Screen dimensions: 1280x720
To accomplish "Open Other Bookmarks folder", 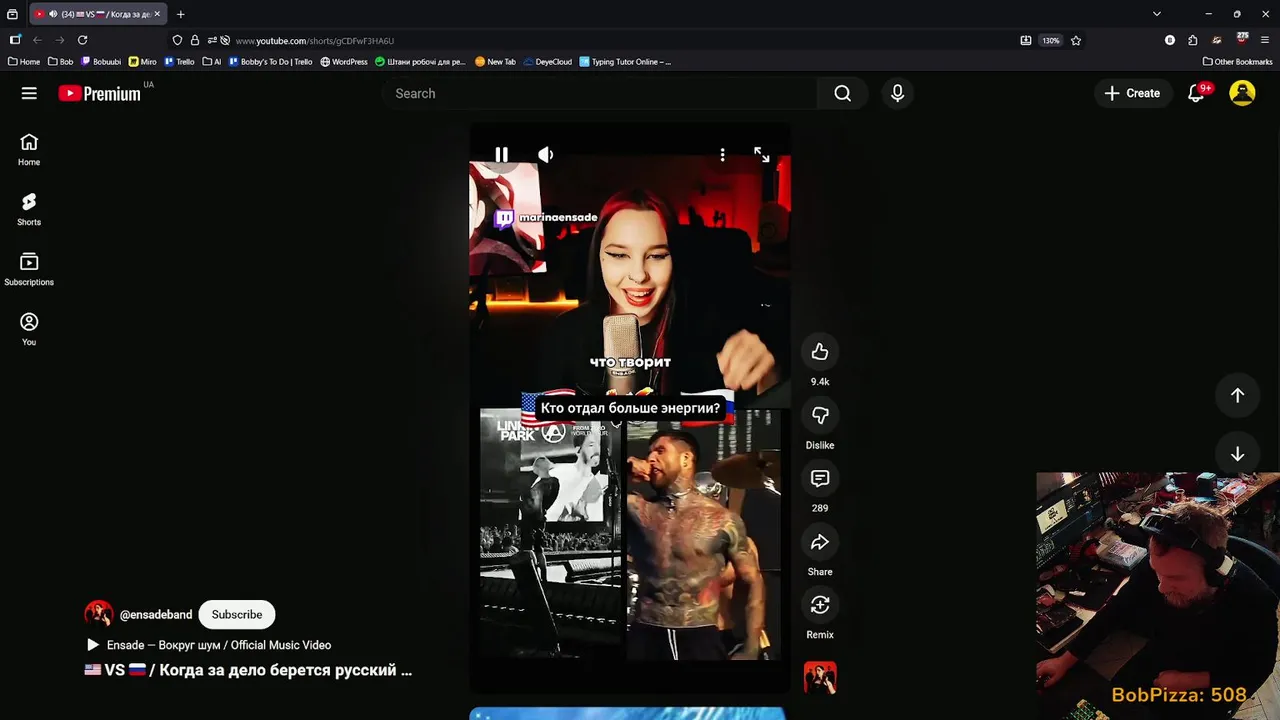I will pyautogui.click(x=1238, y=62).
